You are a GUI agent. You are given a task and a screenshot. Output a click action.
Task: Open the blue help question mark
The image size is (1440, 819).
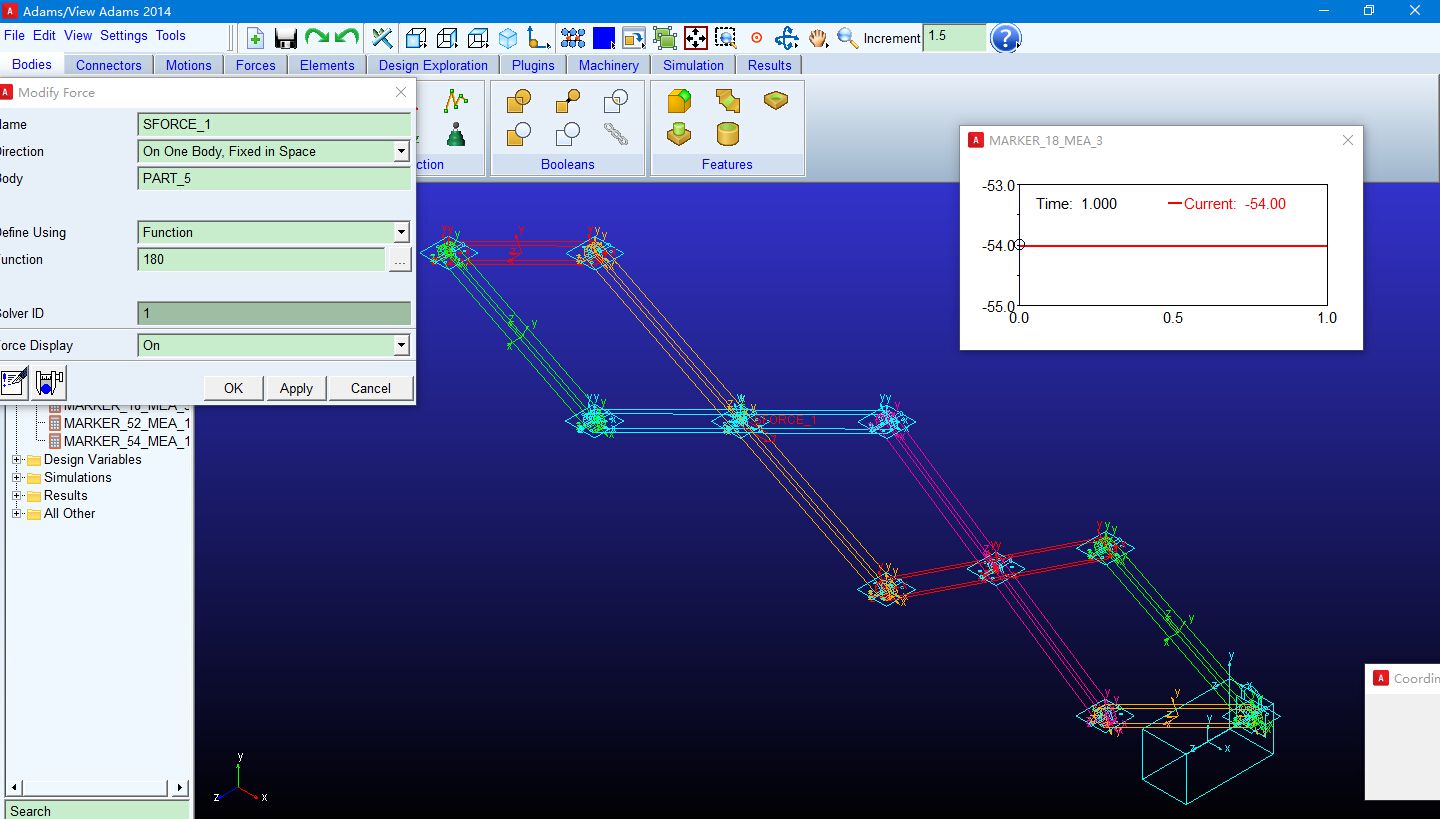pyautogui.click(x=1005, y=38)
